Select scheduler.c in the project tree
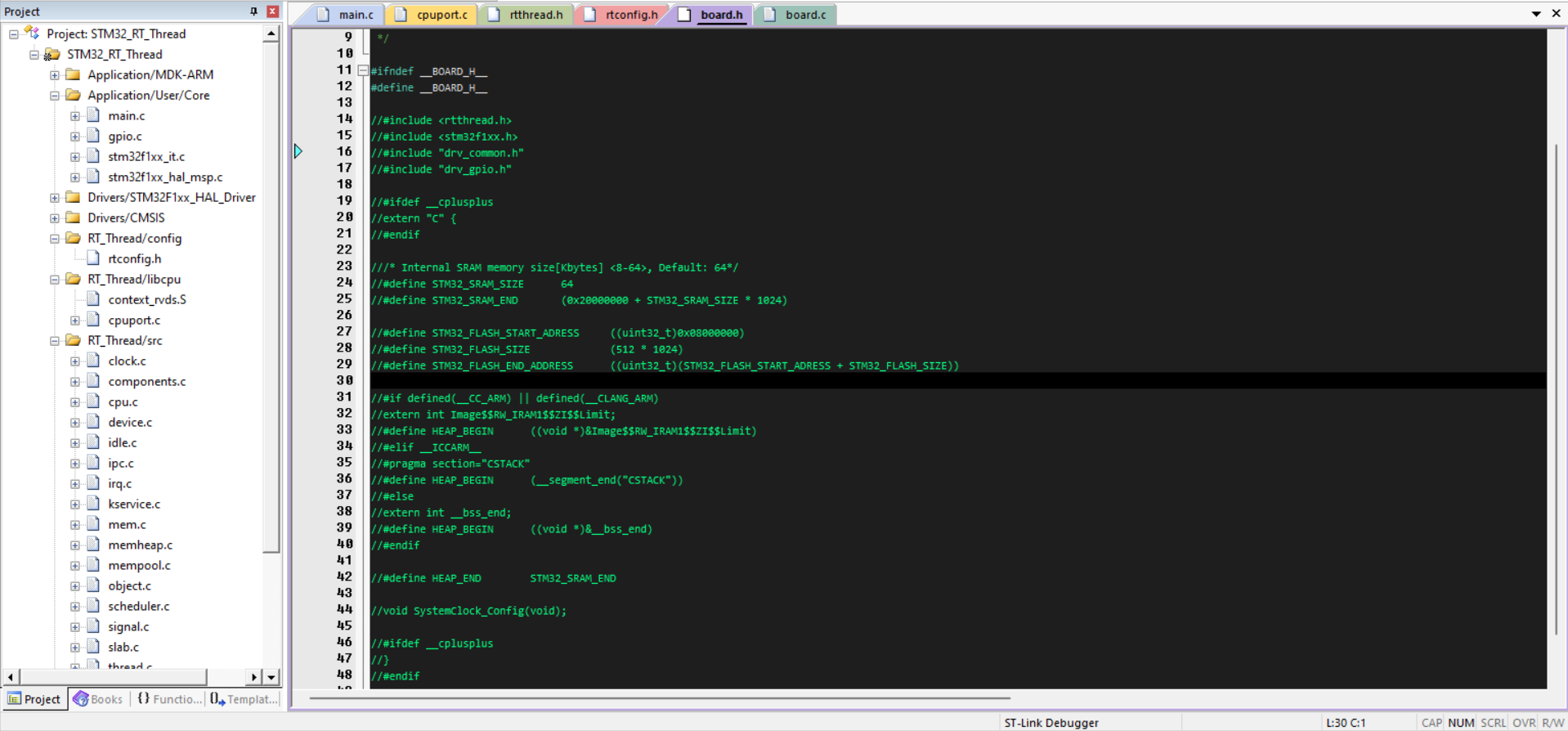The height and width of the screenshot is (731, 1568). (139, 607)
